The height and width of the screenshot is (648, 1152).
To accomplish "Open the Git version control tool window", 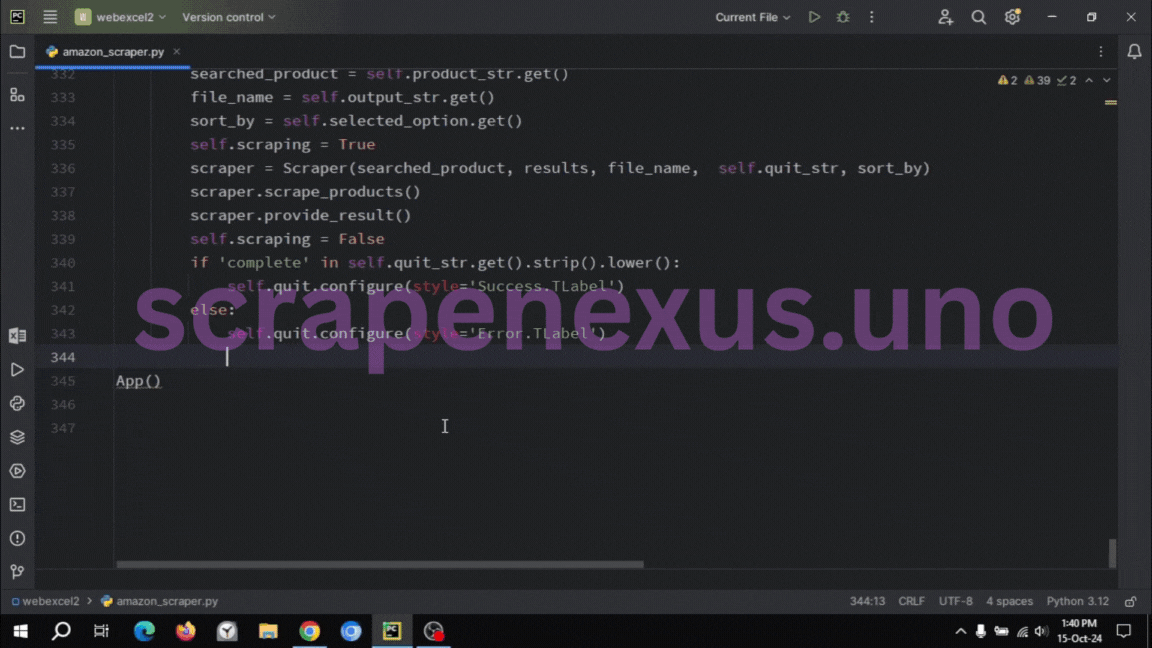I will [x=17, y=572].
